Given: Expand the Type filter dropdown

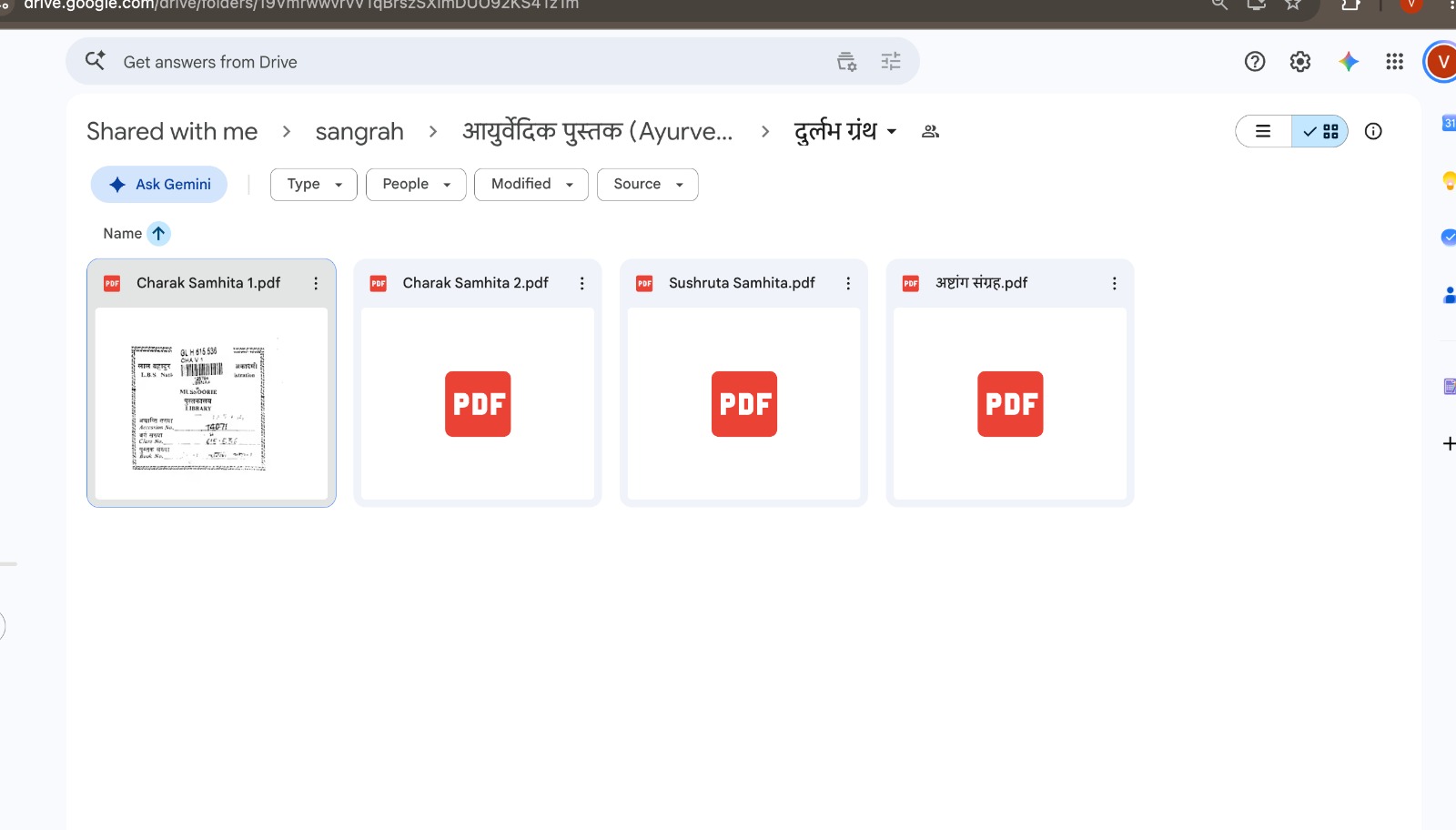Looking at the screenshot, I should [314, 184].
